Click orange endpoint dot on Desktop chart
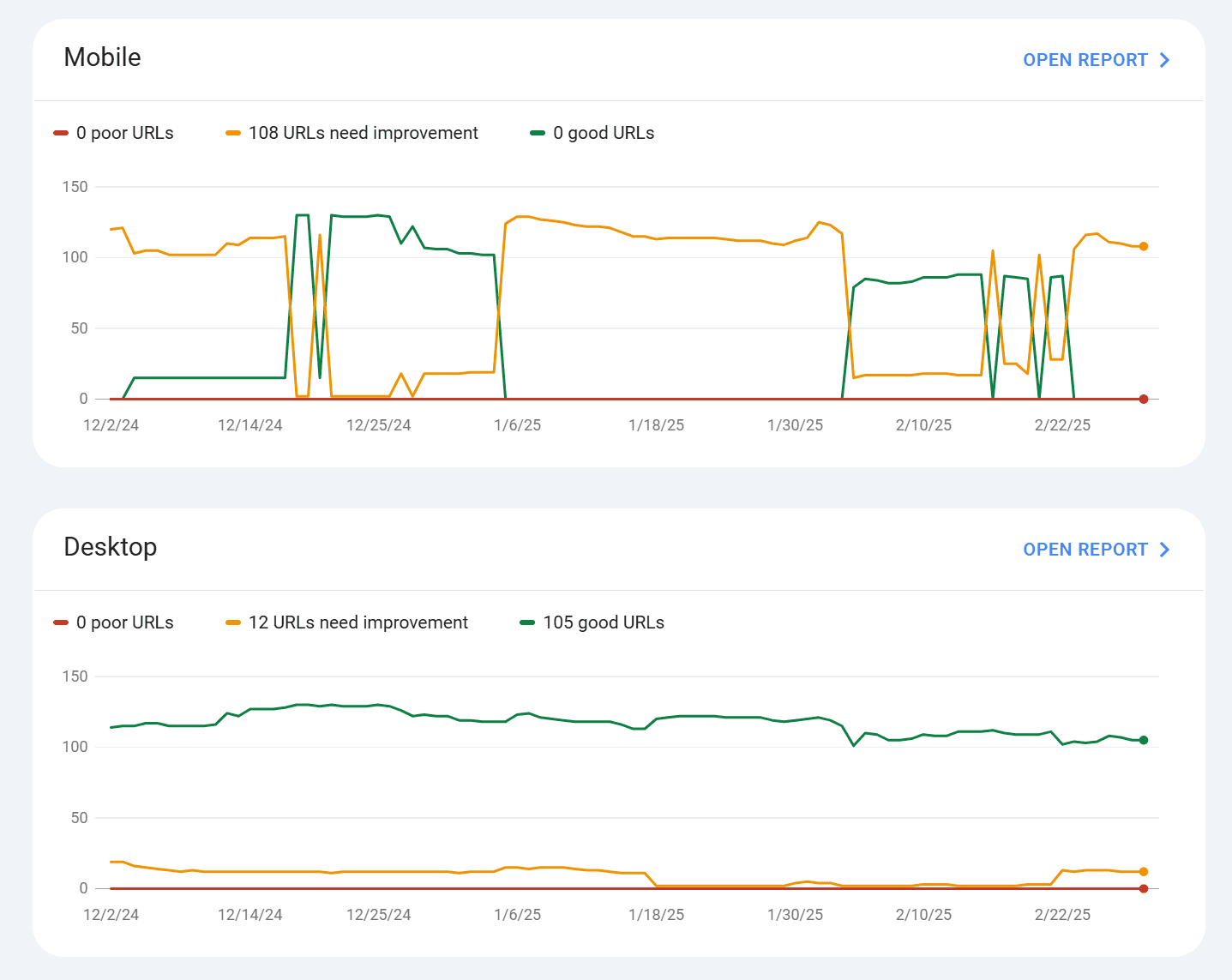The width and height of the screenshot is (1232, 980). (x=1144, y=872)
